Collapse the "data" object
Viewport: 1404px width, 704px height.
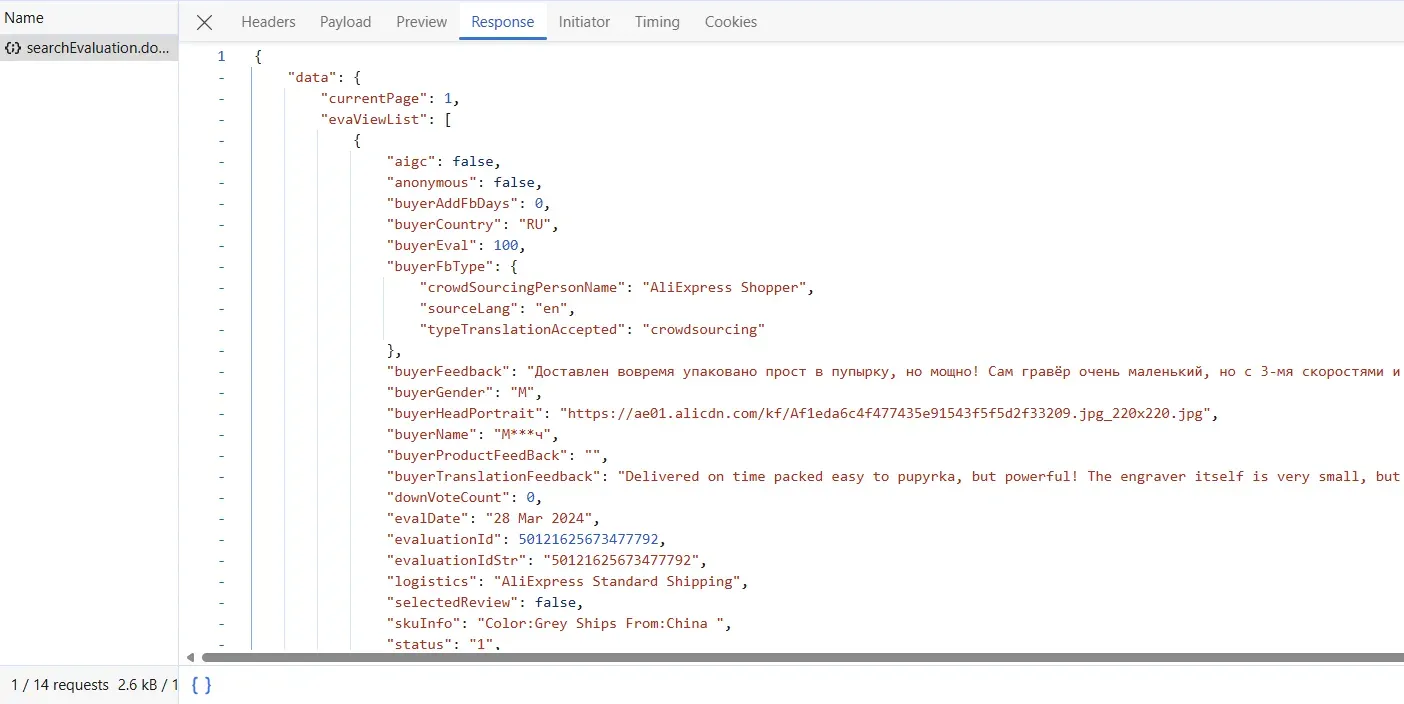221,77
